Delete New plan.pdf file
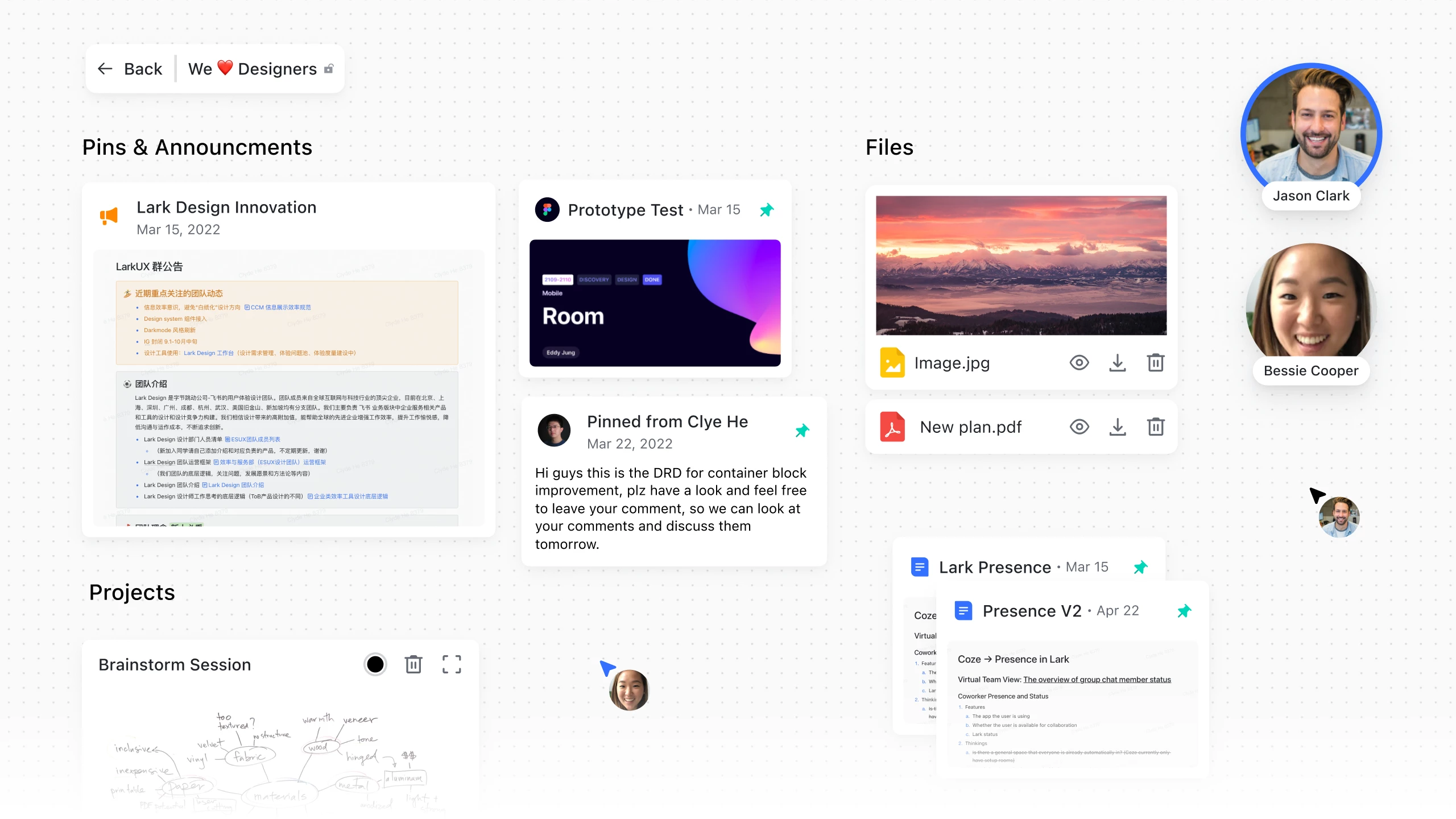Viewport: 1456px width, 819px height. point(1155,427)
